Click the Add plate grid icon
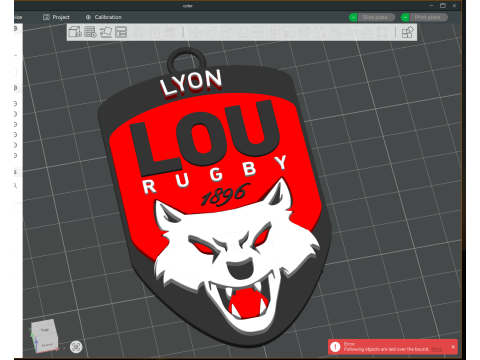Image resolution: width=480 pixels, height=360 pixels. click(90, 32)
